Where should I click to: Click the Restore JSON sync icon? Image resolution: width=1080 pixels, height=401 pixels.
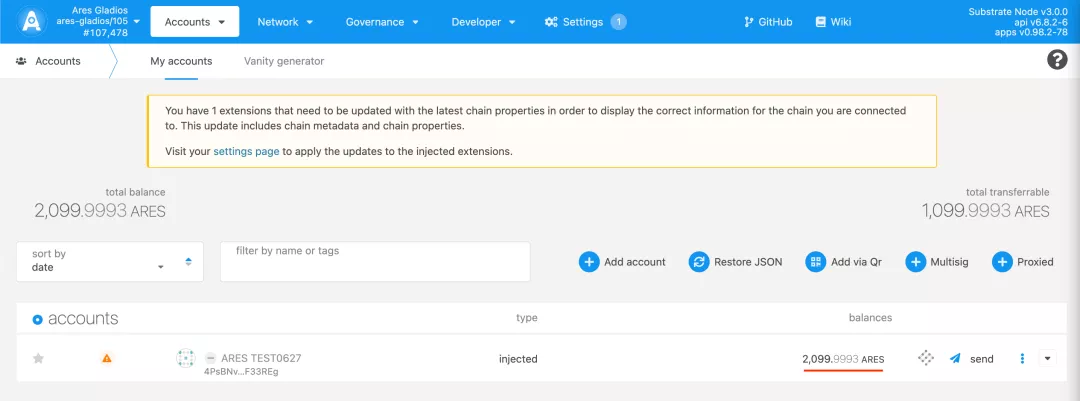click(x=699, y=262)
